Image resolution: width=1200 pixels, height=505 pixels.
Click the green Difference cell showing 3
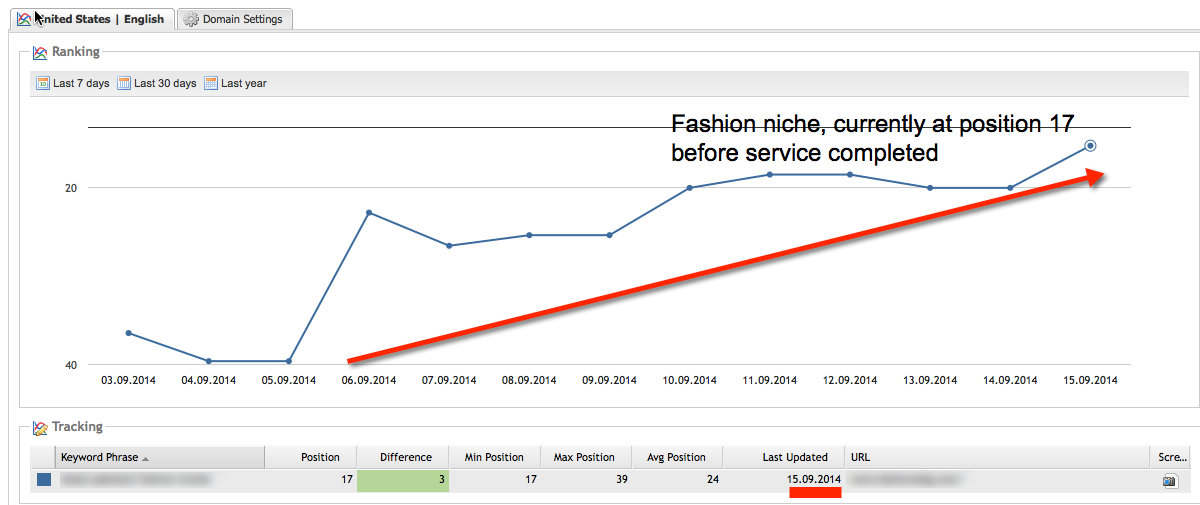403,481
